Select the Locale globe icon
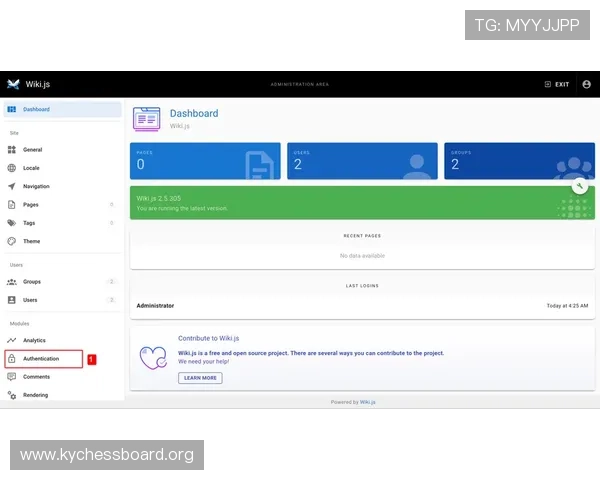This screenshot has width=600, height=480. (12, 168)
